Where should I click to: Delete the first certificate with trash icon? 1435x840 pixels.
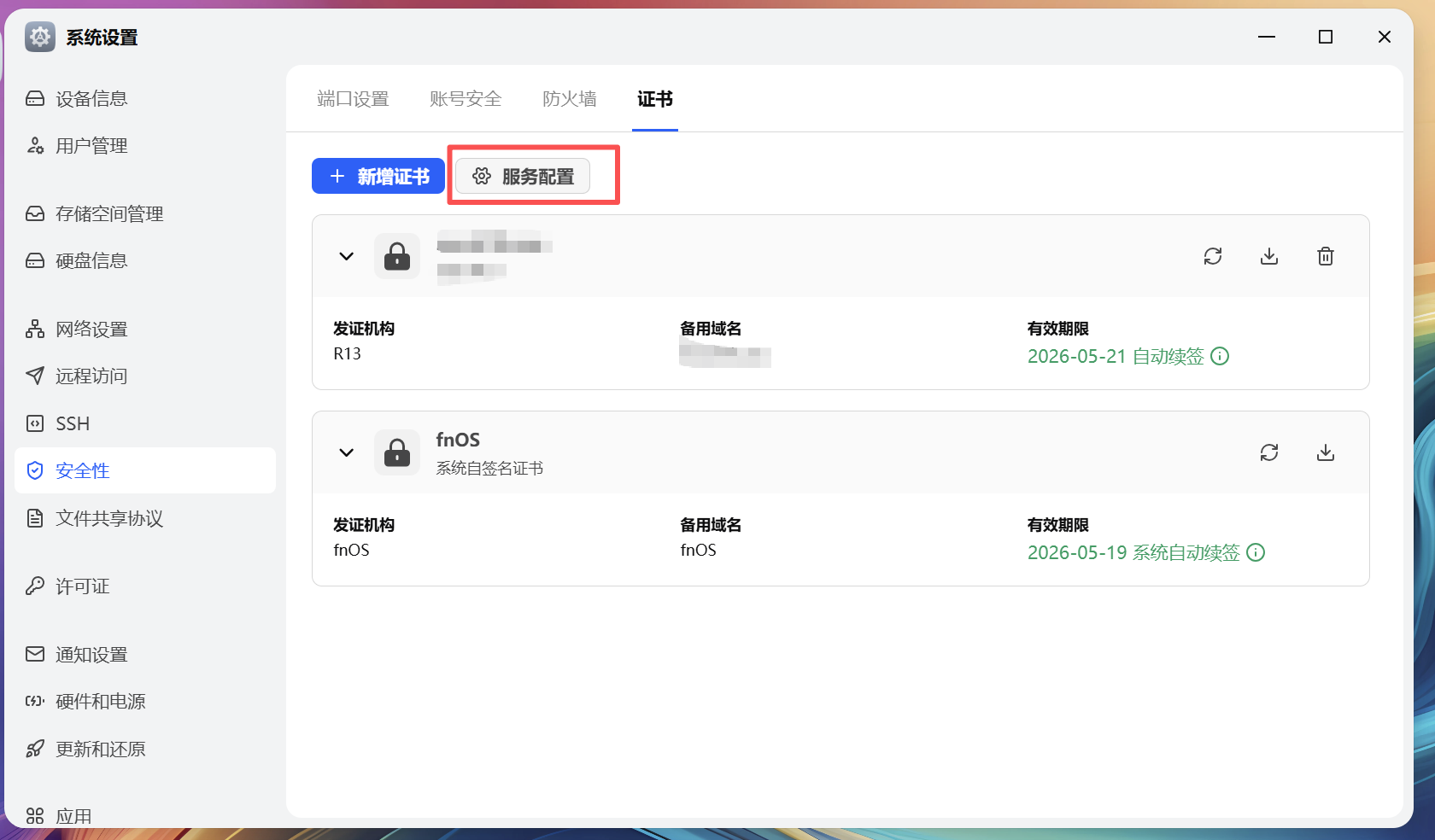(1326, 256)
